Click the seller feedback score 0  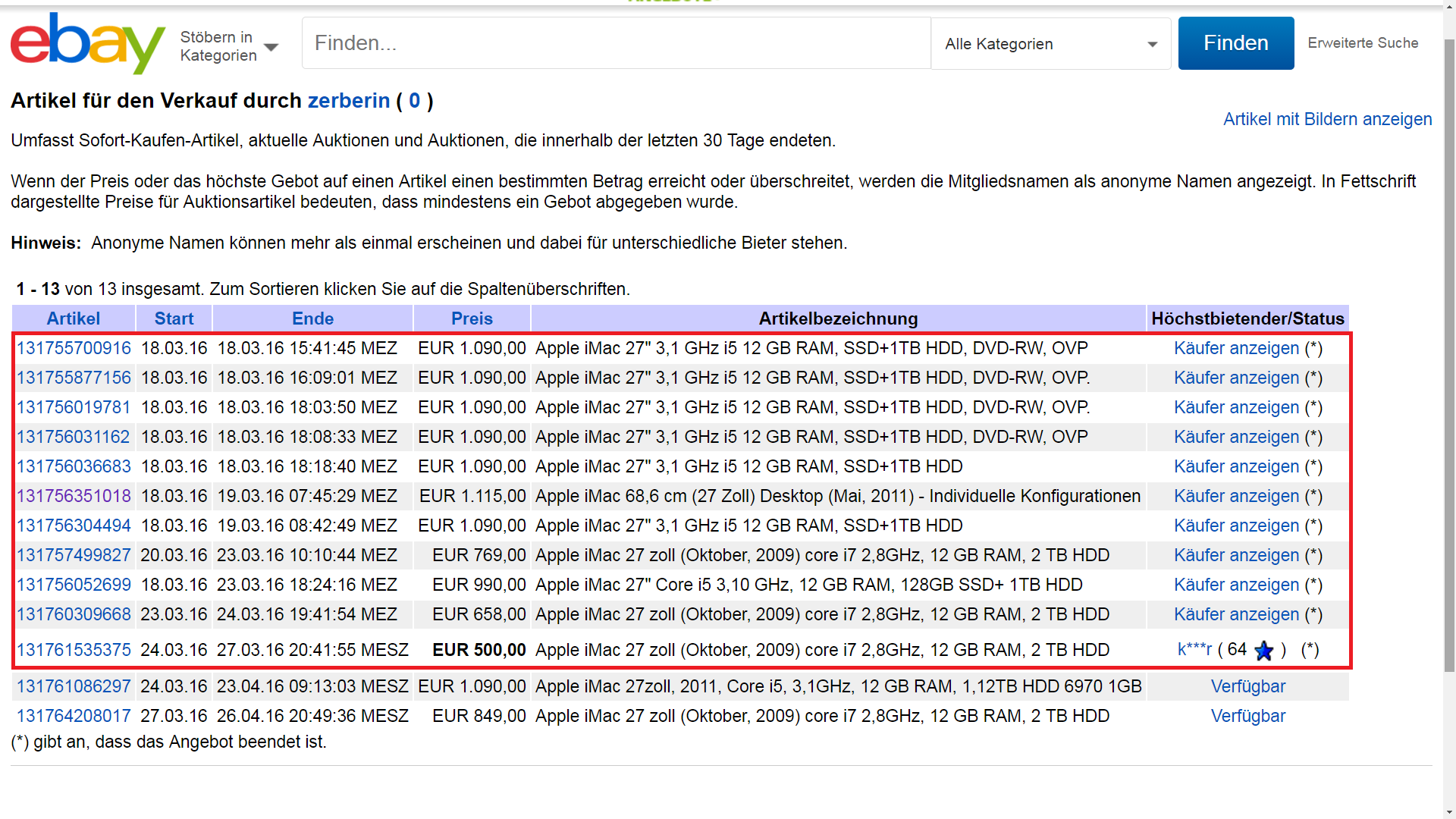point(414,101)
